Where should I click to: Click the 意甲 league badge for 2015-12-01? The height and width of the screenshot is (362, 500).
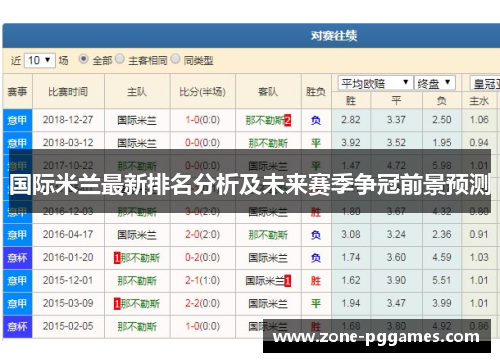(17, 281)
